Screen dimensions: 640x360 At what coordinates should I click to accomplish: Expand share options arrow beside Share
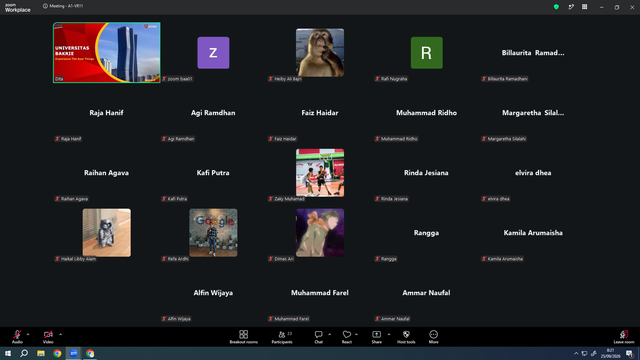[x=389, y=334]
